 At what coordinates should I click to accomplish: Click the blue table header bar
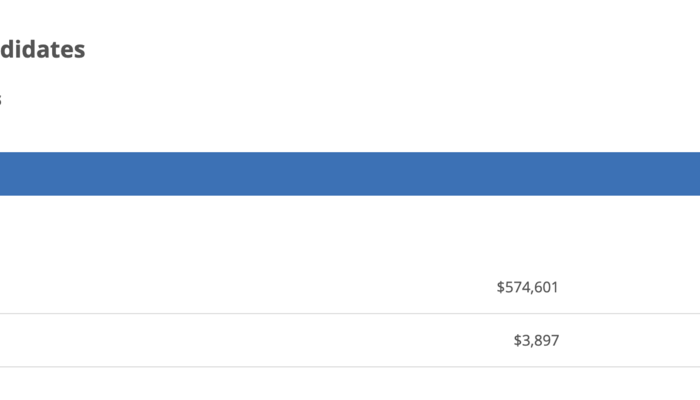(x=350, y=173)
